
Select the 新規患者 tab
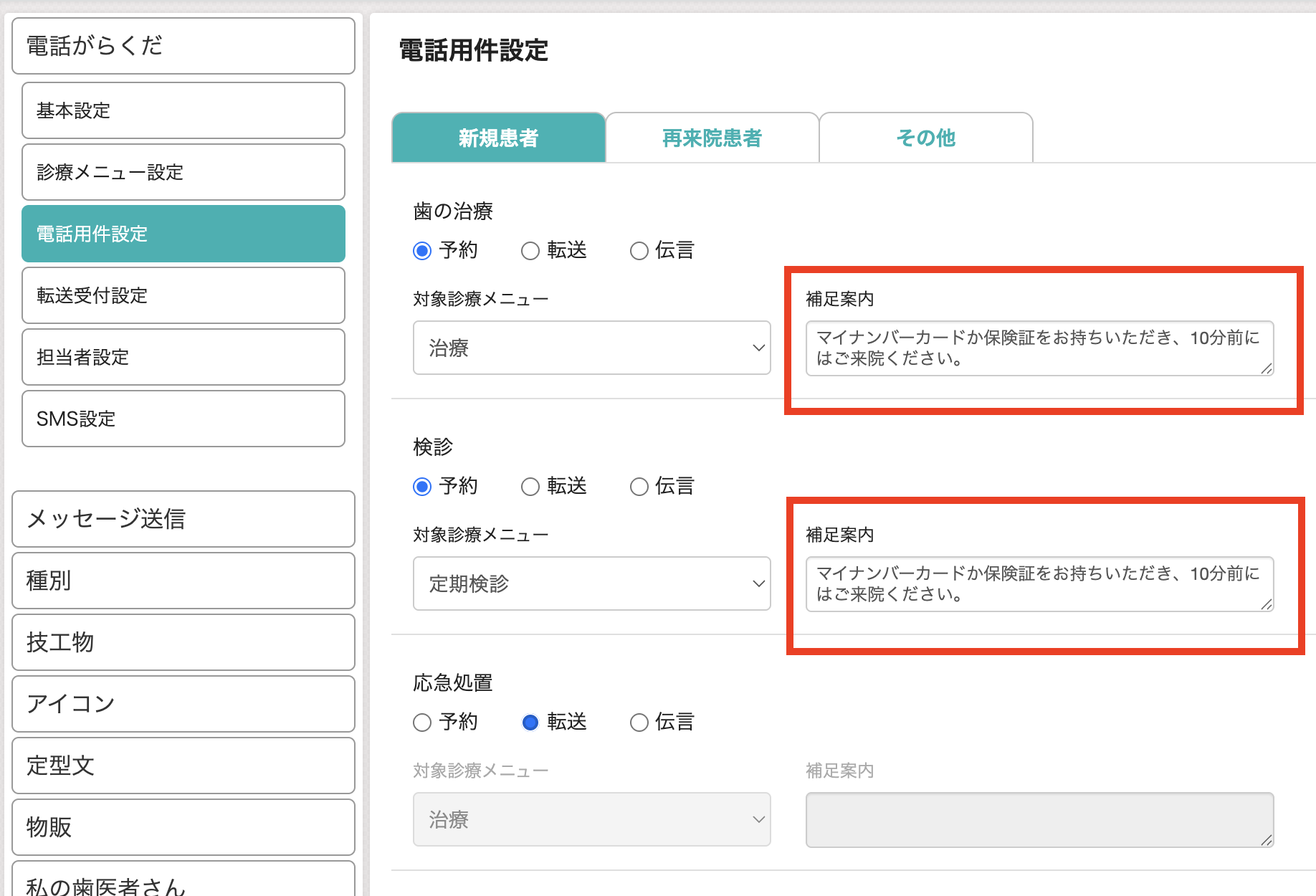click(498, 138)
